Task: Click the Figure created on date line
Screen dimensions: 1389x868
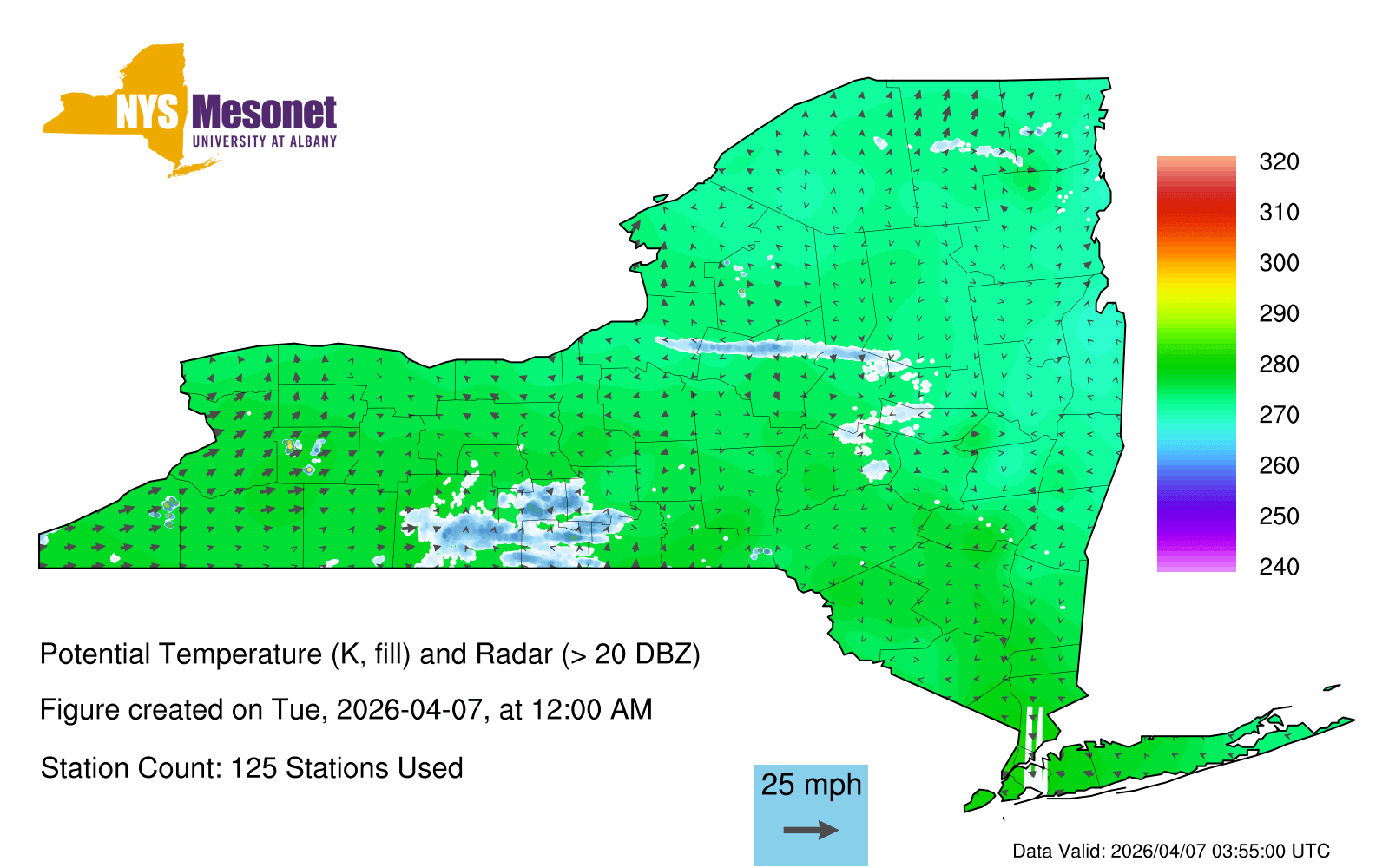Action: (x=346, y=710)
